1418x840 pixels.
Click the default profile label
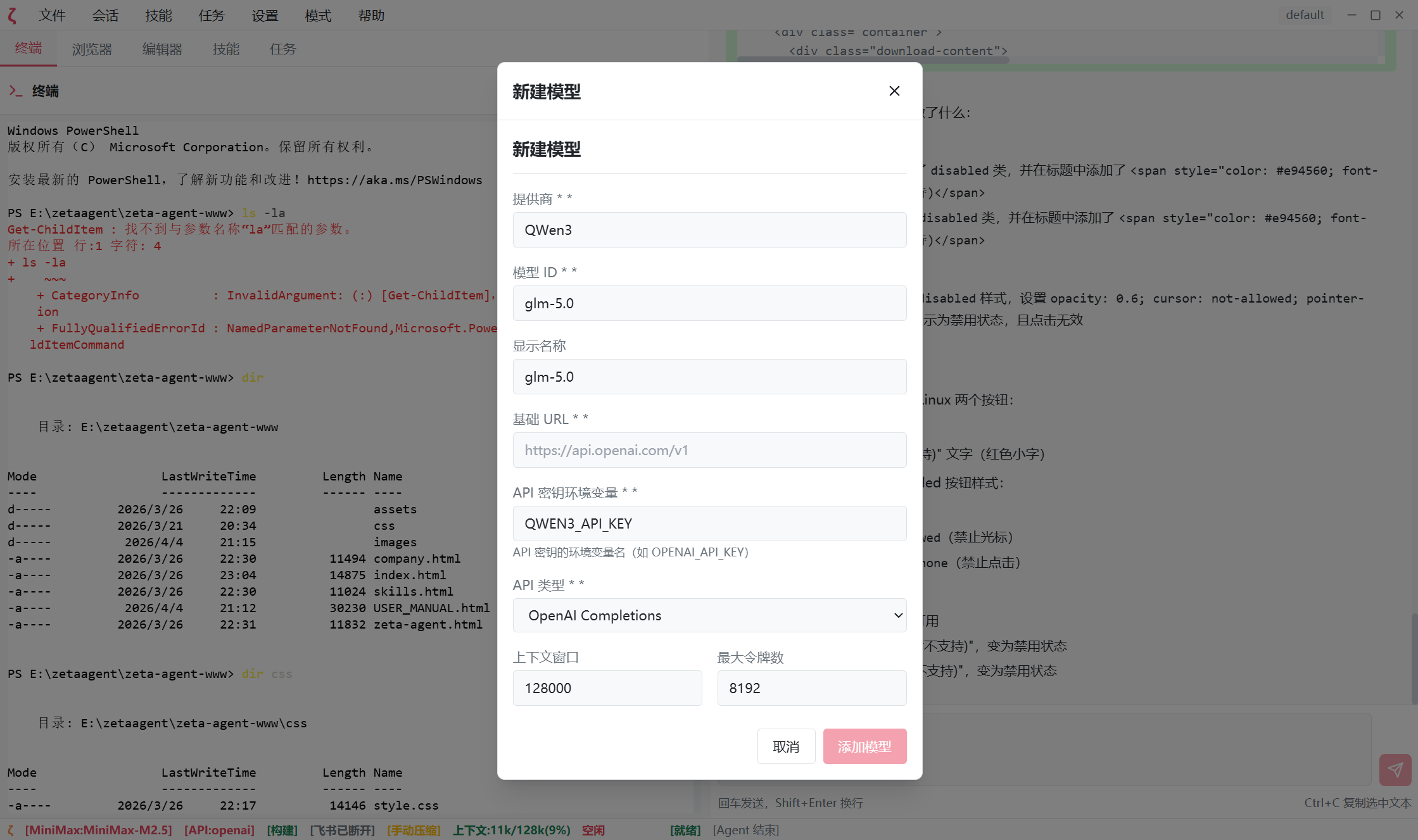pyautogui.click(x=1304, y=15)
